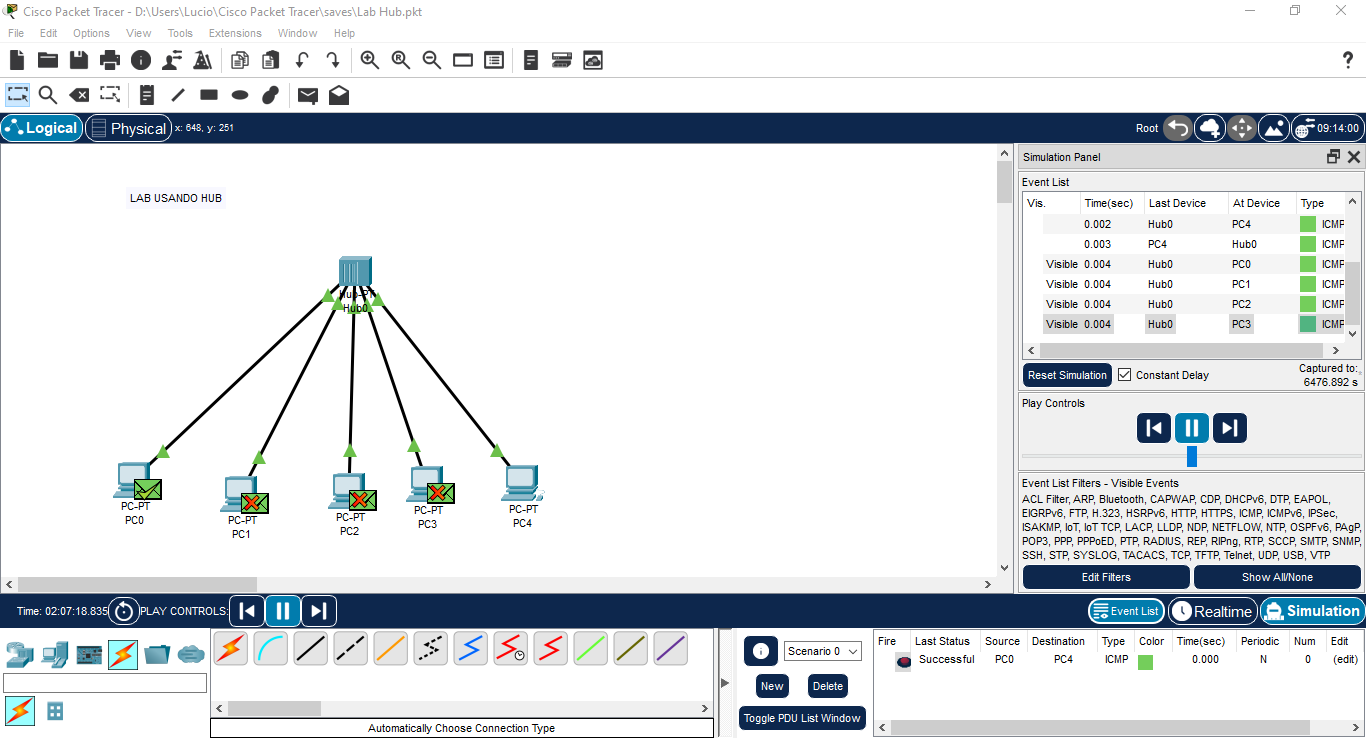Screen dimensions: 1366x738
Task: Delete the current scenario
Action: 828,686
